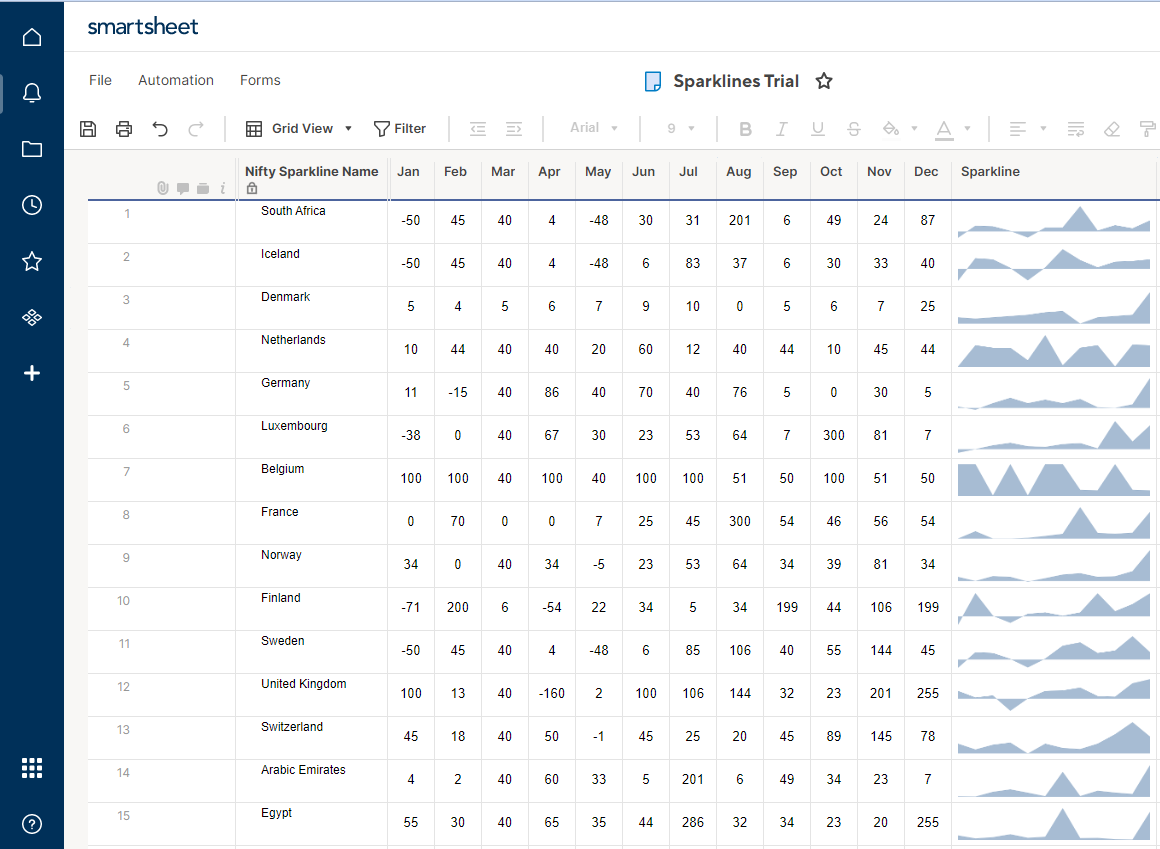
Task: Click the Filter button
Action: click(x=400, y=128)
